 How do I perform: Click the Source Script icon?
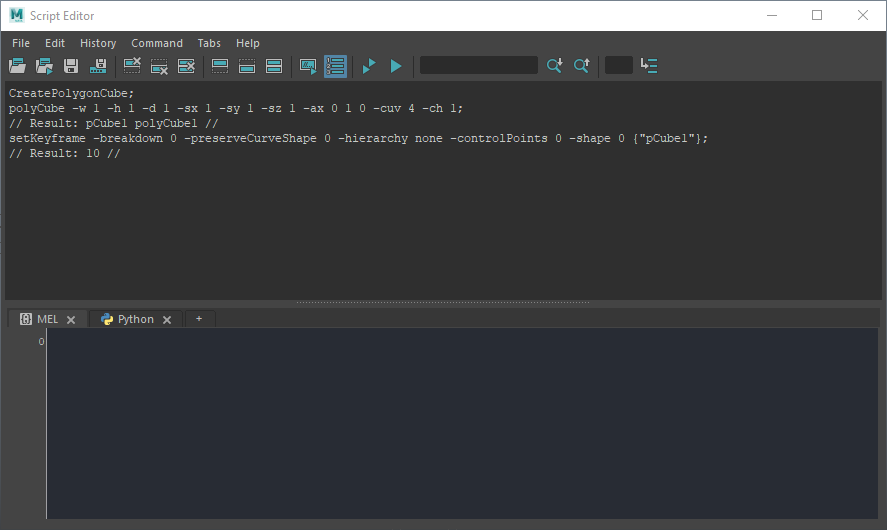[44, 66]
